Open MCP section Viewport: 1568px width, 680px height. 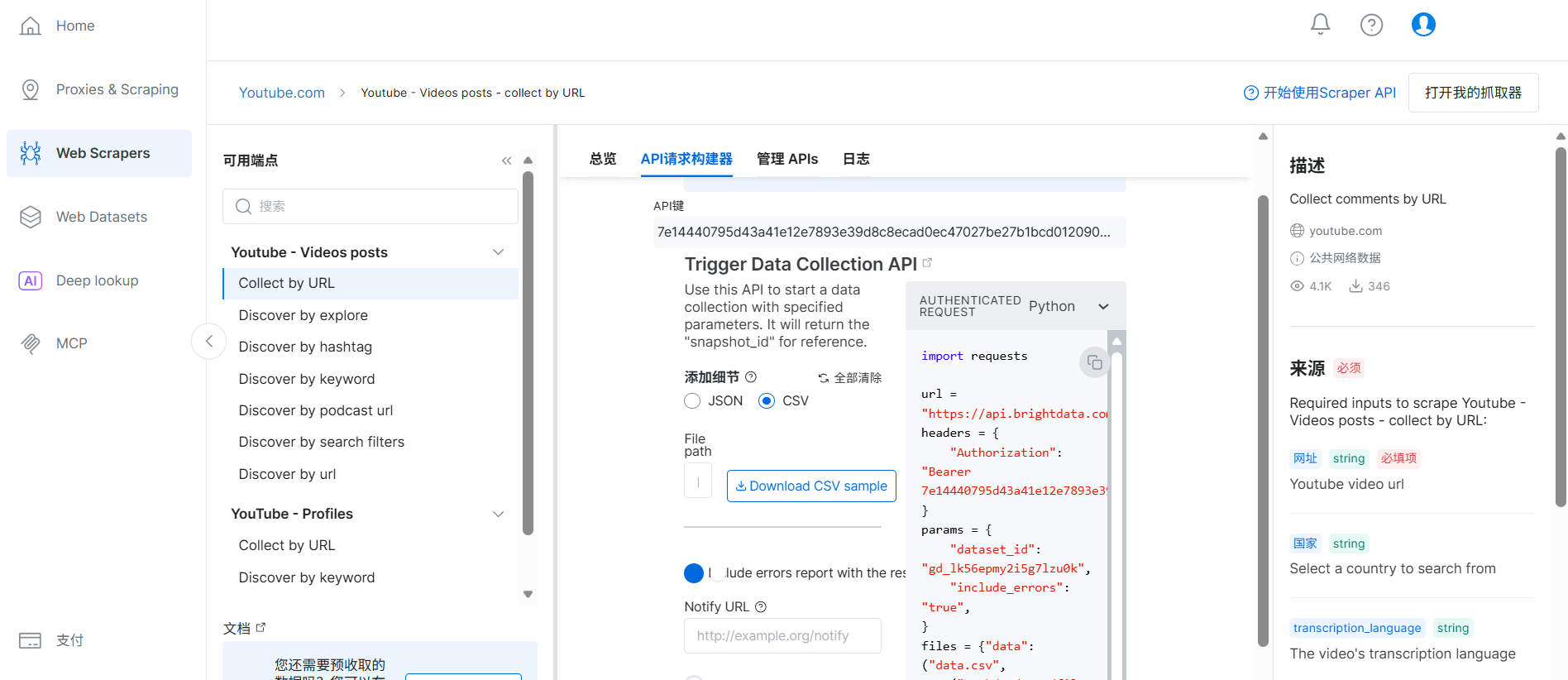point(99,343)
